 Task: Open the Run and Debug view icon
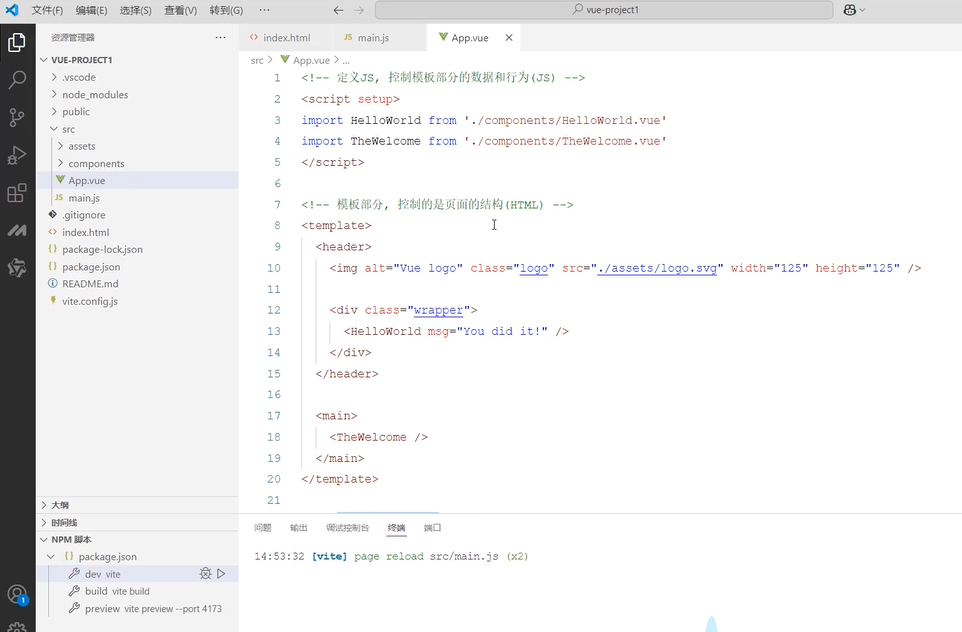coord(17,155)
